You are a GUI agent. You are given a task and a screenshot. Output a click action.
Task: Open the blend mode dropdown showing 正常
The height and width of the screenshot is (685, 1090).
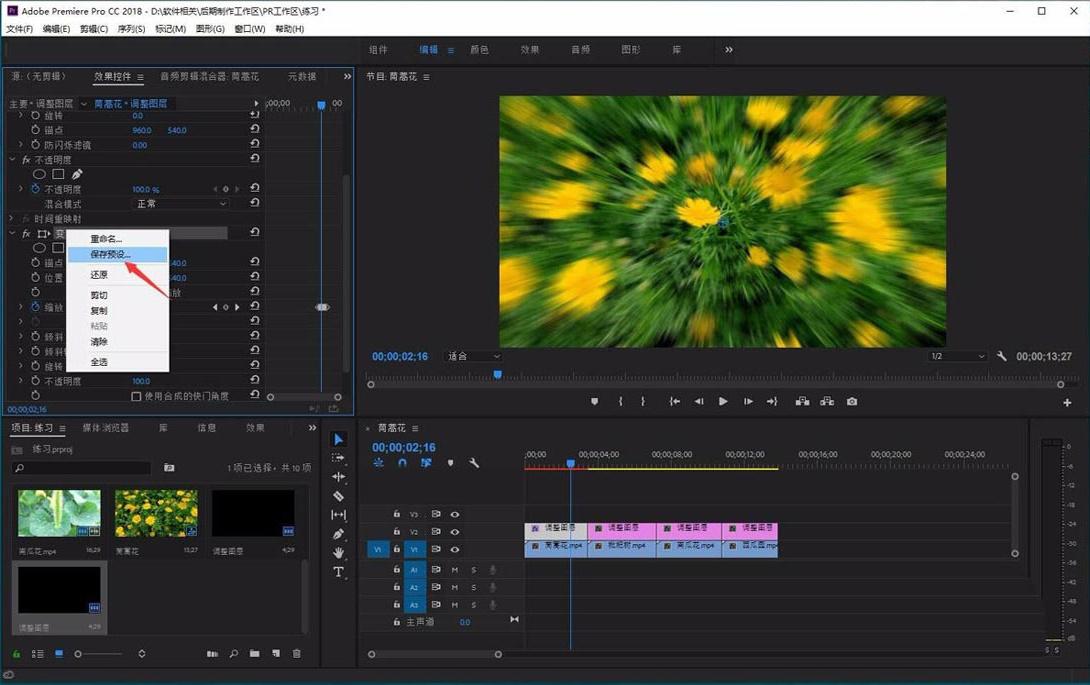tap(181, 204)
